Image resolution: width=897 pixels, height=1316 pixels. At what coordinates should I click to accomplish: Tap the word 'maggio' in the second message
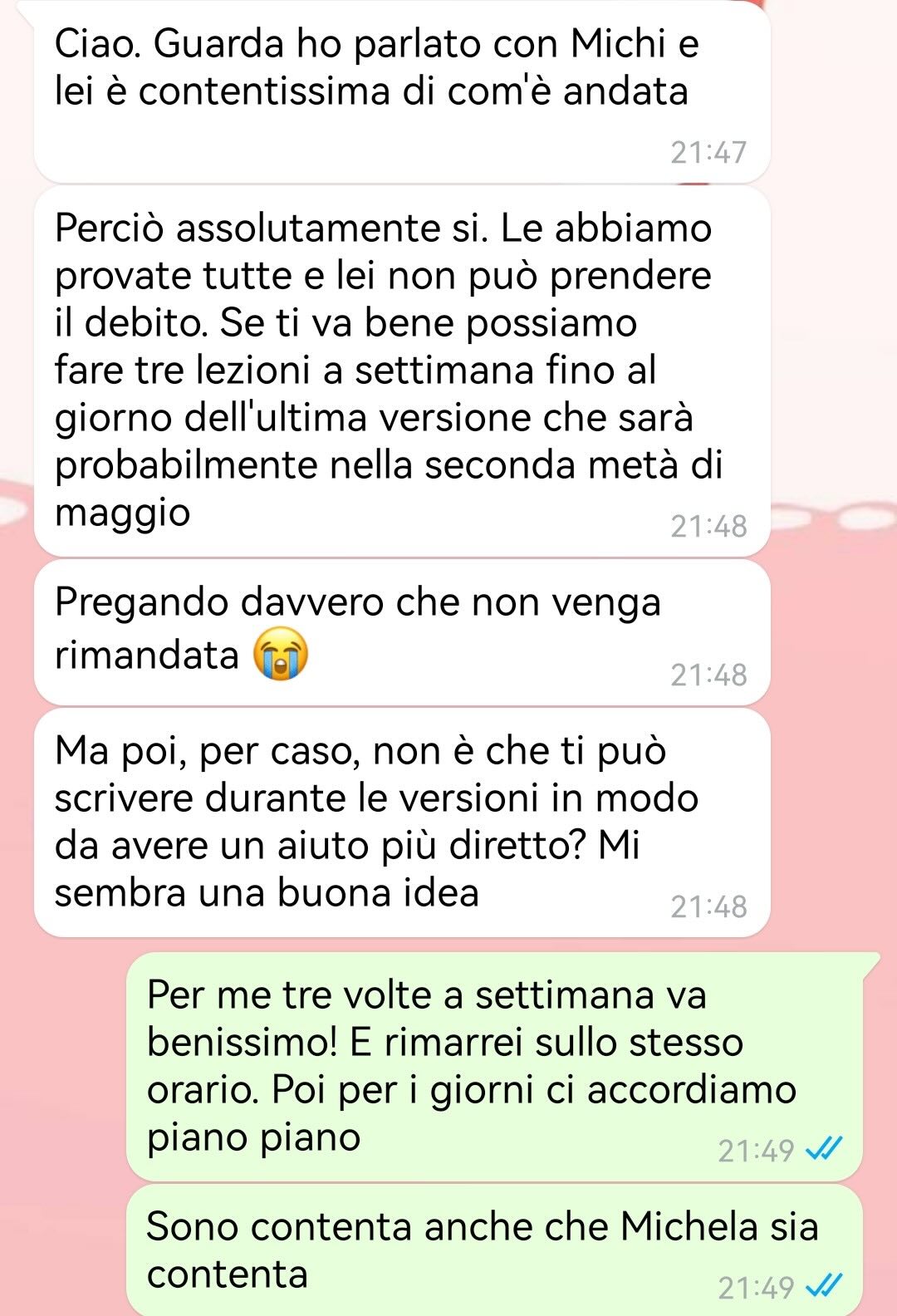pos(123,513)
